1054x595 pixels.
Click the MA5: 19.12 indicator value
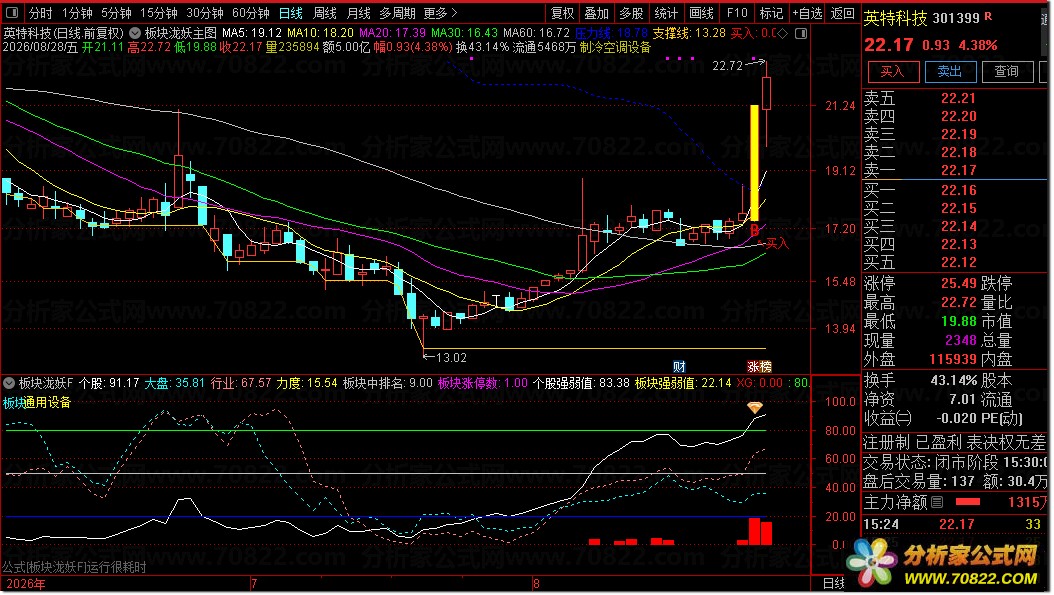pyautogui.click(x=251, y=32)
